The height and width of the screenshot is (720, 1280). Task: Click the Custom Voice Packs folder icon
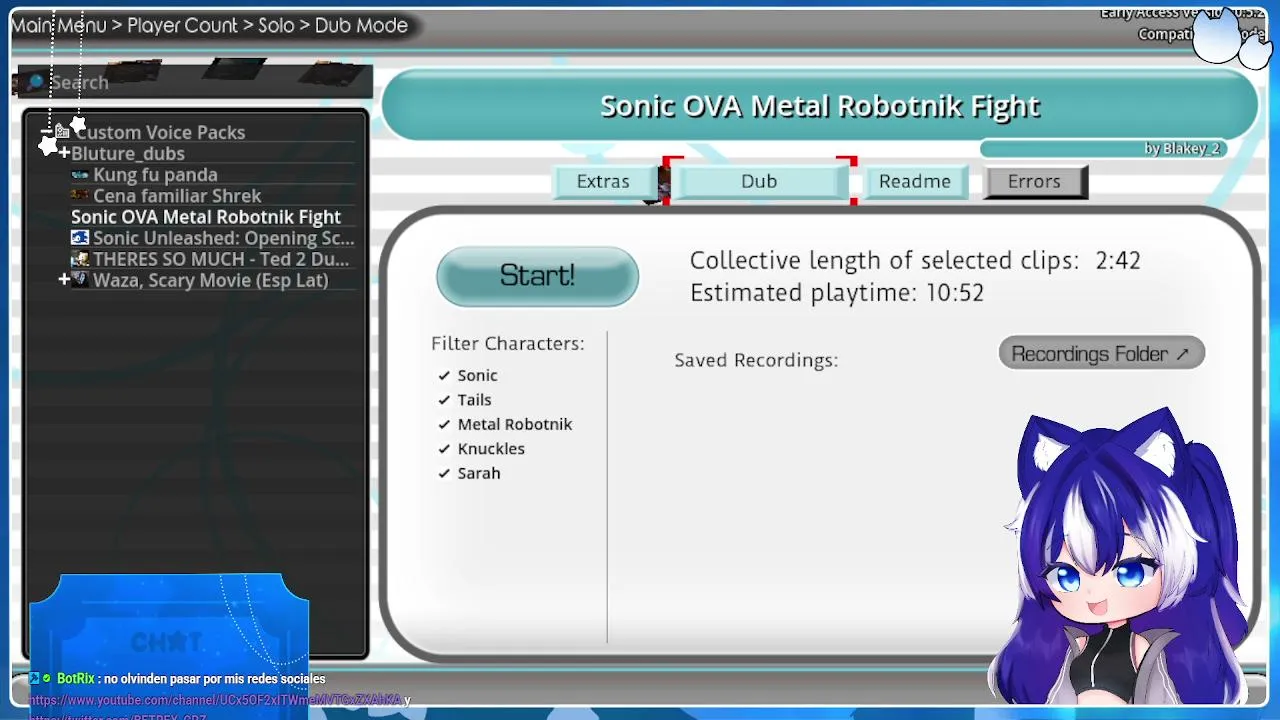(62, 131)
